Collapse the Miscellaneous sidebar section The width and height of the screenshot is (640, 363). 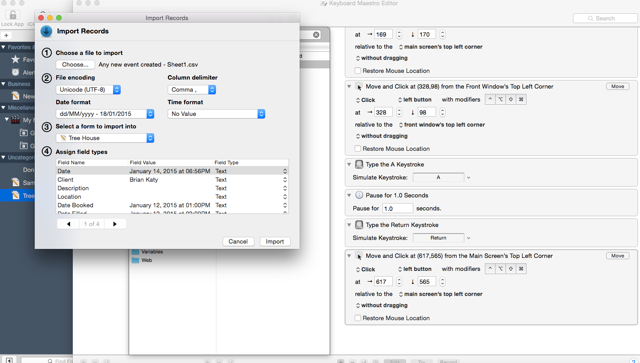3,107
